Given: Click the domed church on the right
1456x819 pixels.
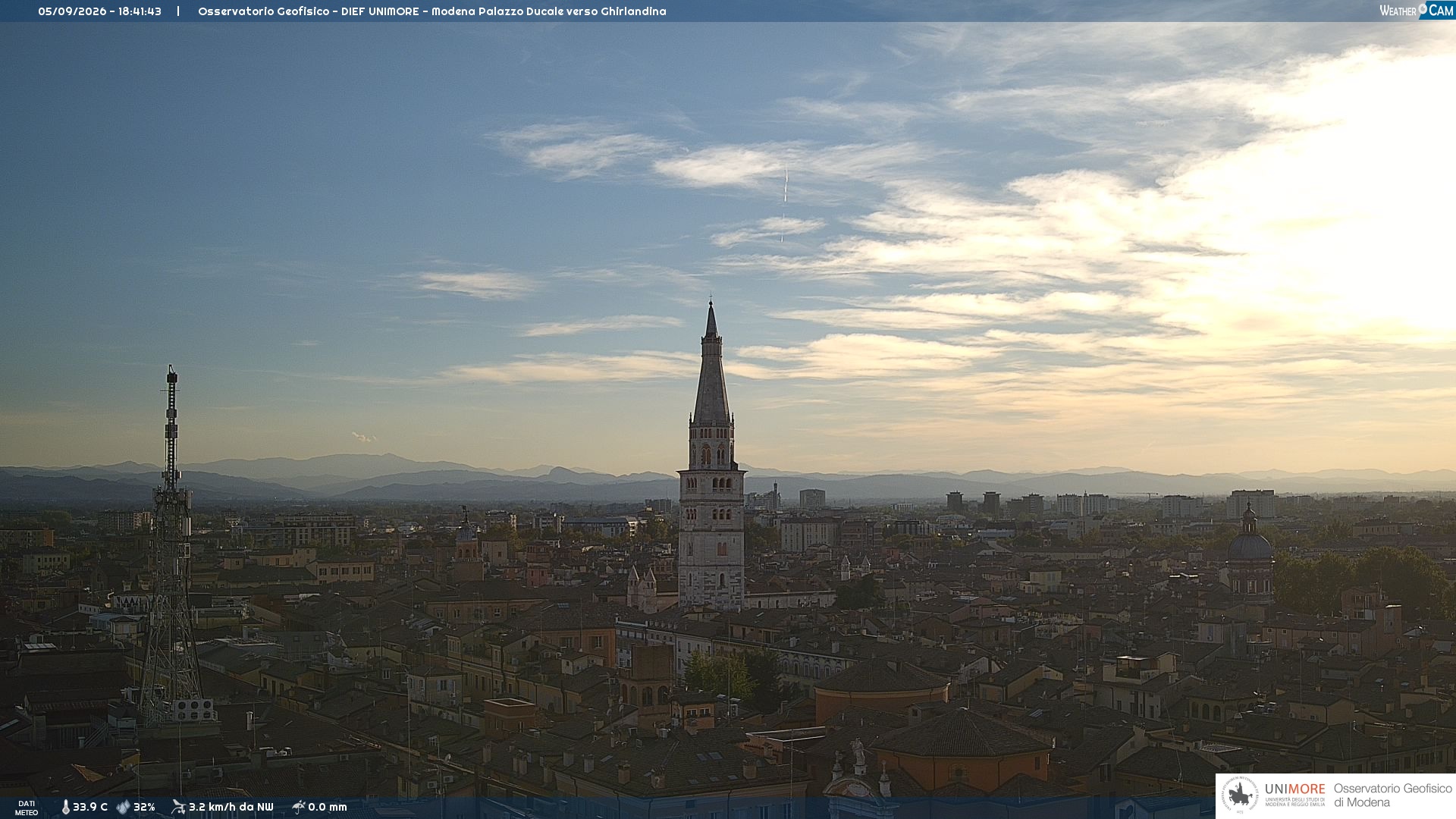Looking at the screenshot, I should [1250, 554].
